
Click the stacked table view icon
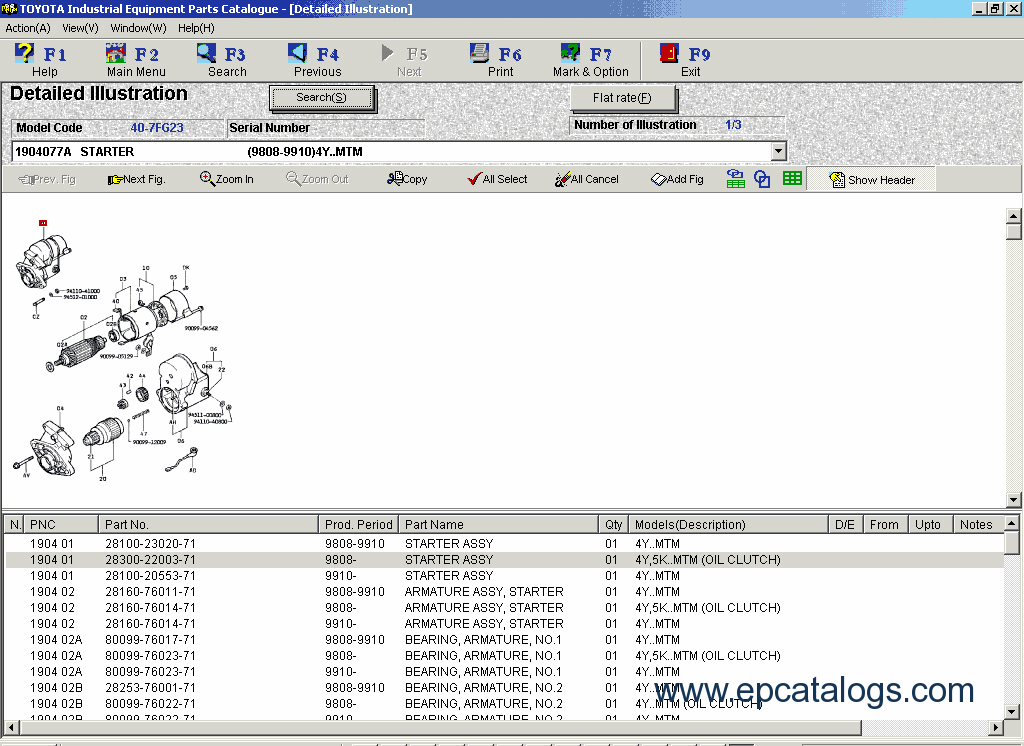pyautogui.click(x=735, y=179)
